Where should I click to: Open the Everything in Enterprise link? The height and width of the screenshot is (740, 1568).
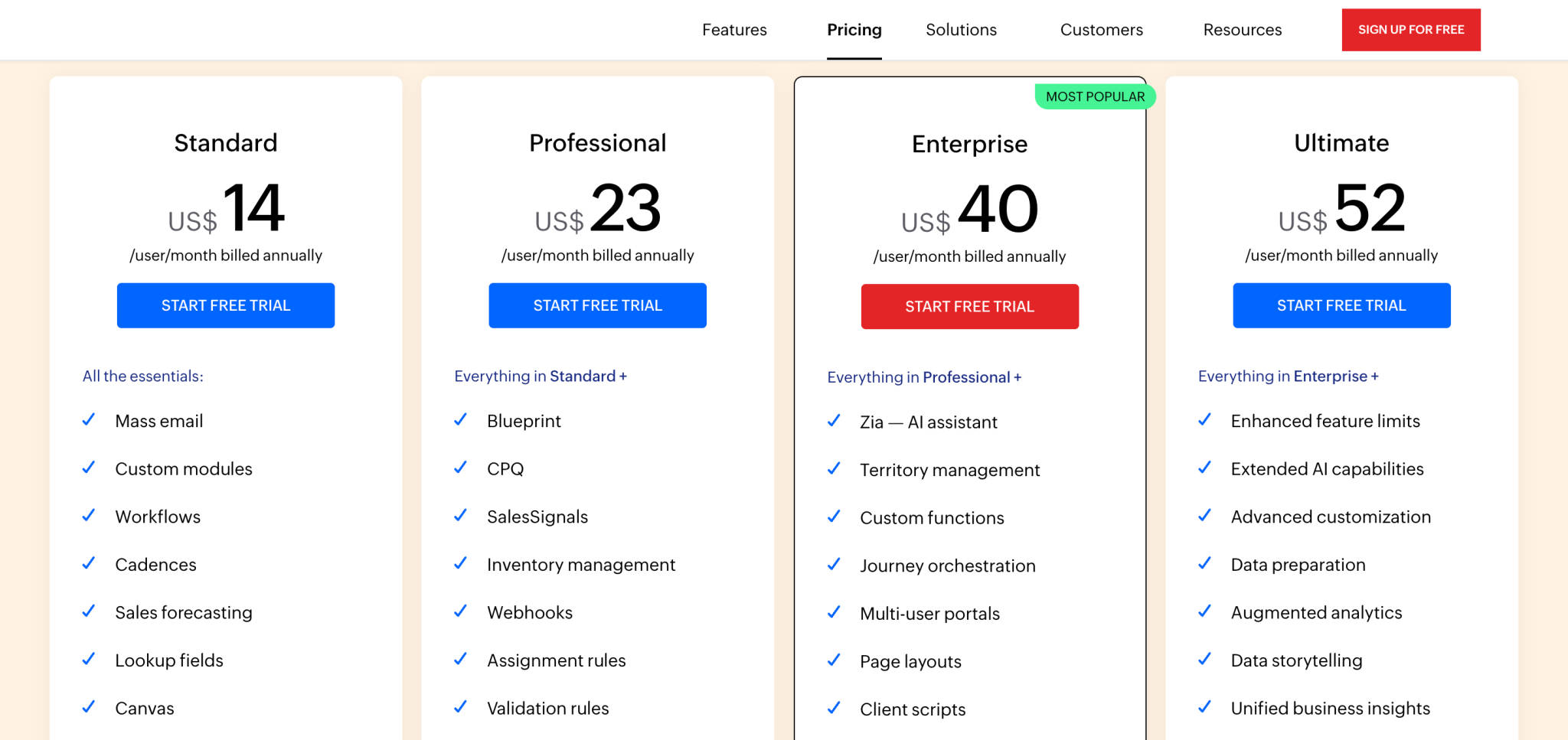tap(1288, 376)
